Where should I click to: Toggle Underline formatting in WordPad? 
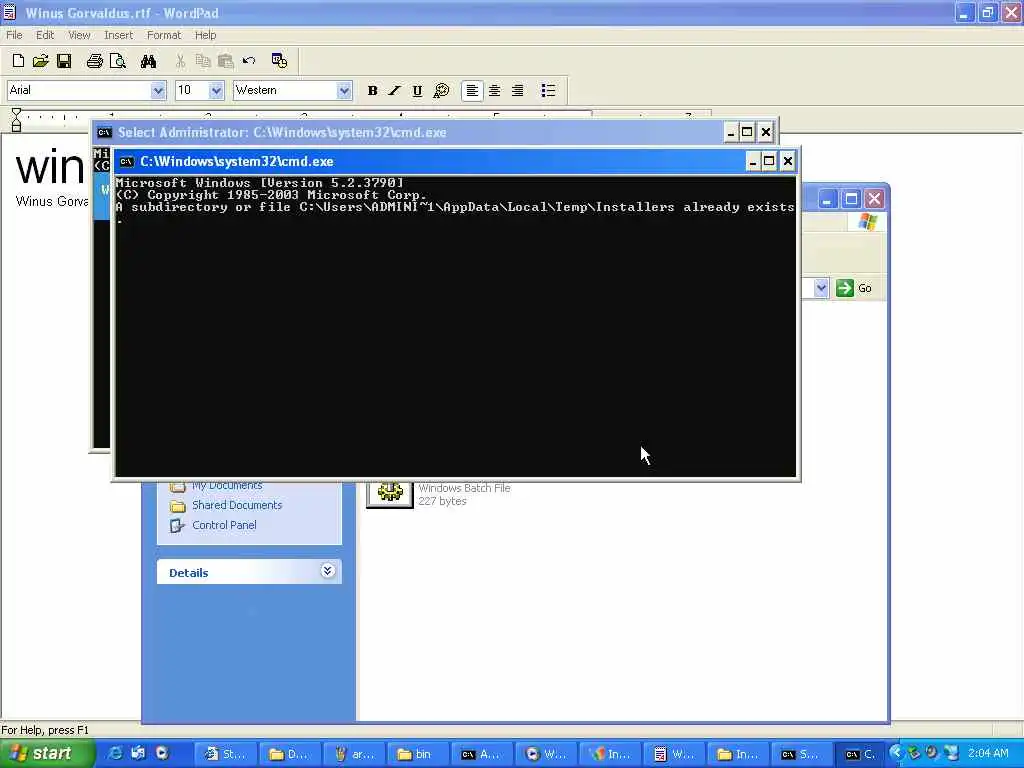[x=417, y=91]
